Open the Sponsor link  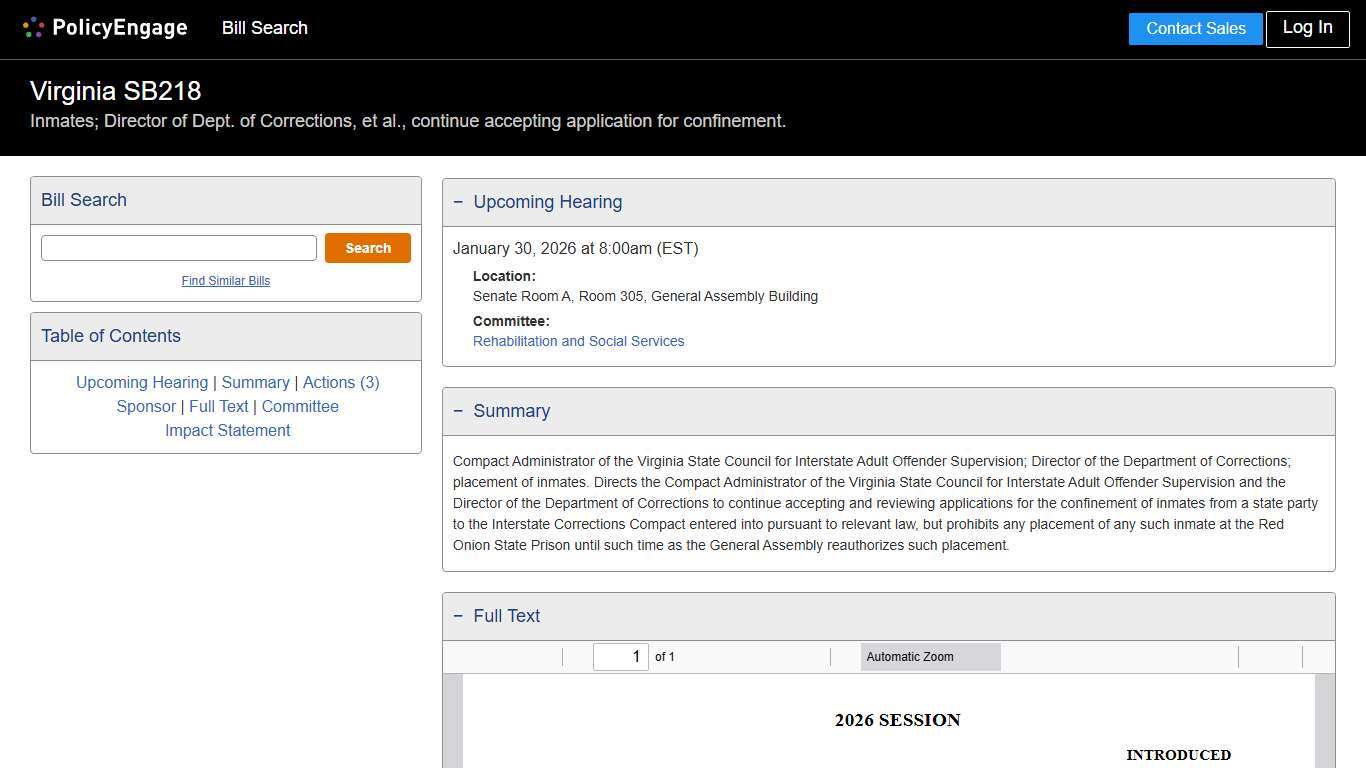click(146, 406)
